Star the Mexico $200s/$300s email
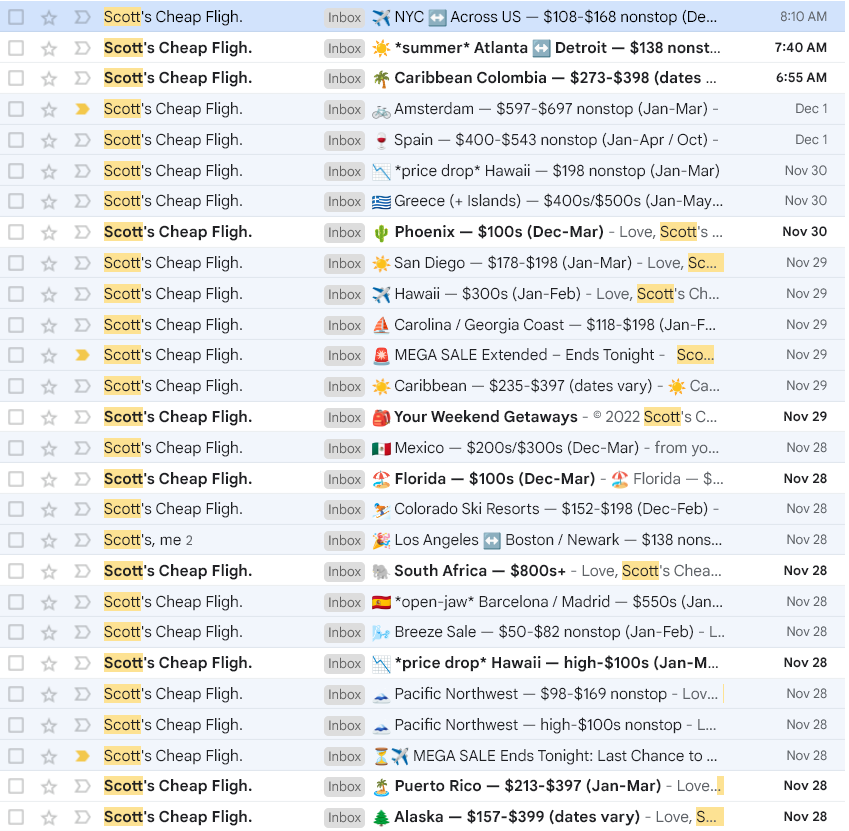 tap(49, 448)
